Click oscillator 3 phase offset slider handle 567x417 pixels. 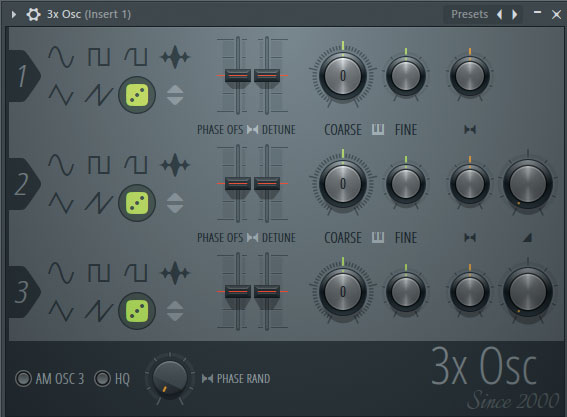[x=238, y=291]
